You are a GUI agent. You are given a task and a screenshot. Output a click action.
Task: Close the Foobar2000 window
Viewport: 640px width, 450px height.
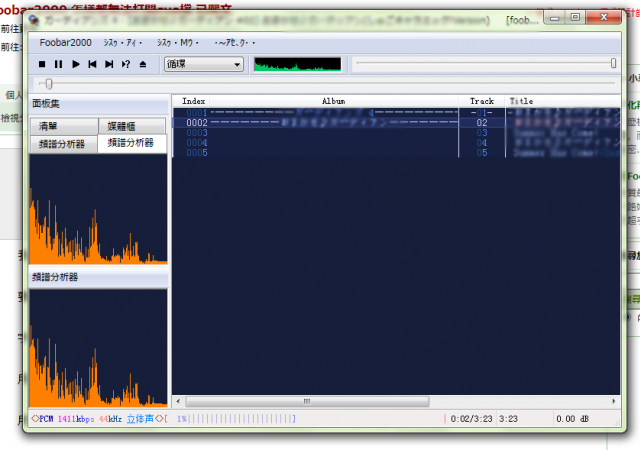(x=604, y=17)
